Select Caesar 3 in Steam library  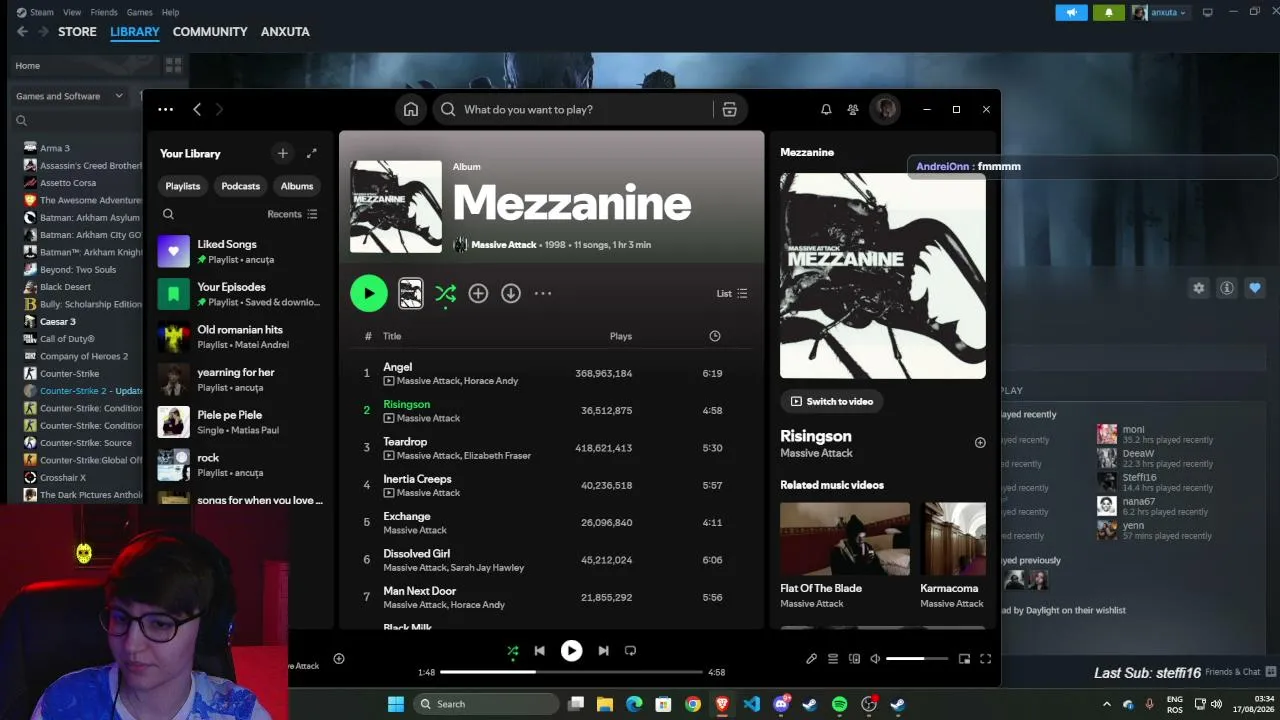[58, 321]
